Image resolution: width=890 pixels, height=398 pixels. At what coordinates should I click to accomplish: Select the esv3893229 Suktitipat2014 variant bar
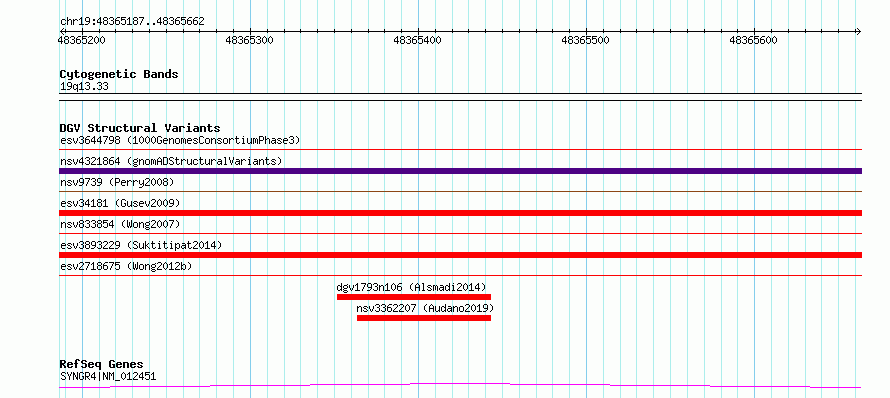[460, 255]
